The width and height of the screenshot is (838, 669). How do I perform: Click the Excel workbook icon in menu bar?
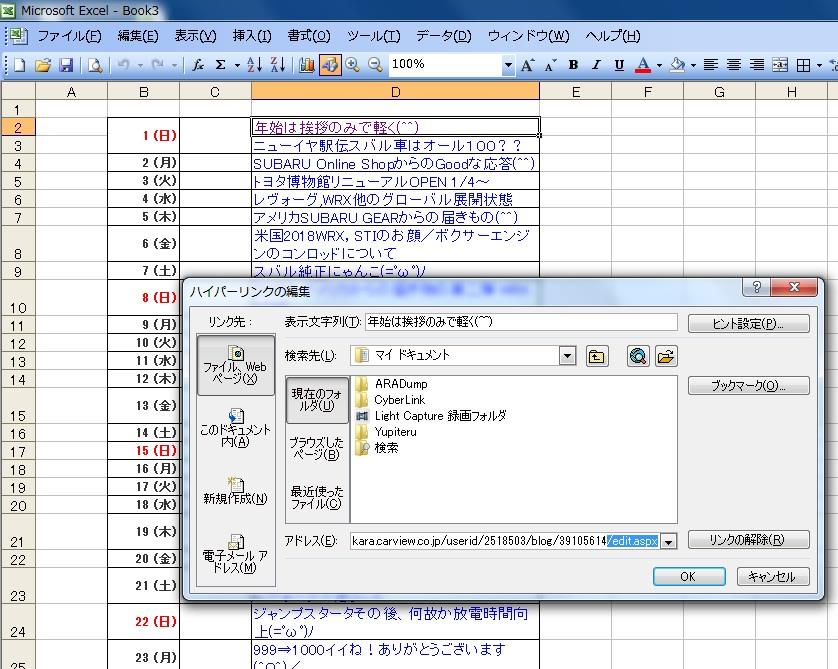(18, 35)
